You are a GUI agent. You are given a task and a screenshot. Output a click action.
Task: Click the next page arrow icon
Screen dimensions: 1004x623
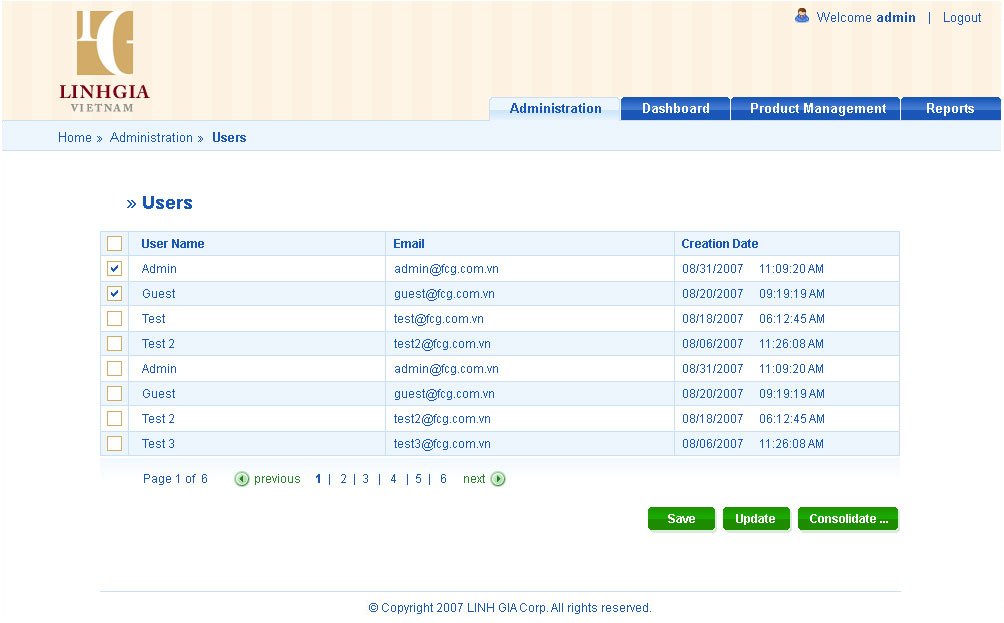tap(498, 479)
